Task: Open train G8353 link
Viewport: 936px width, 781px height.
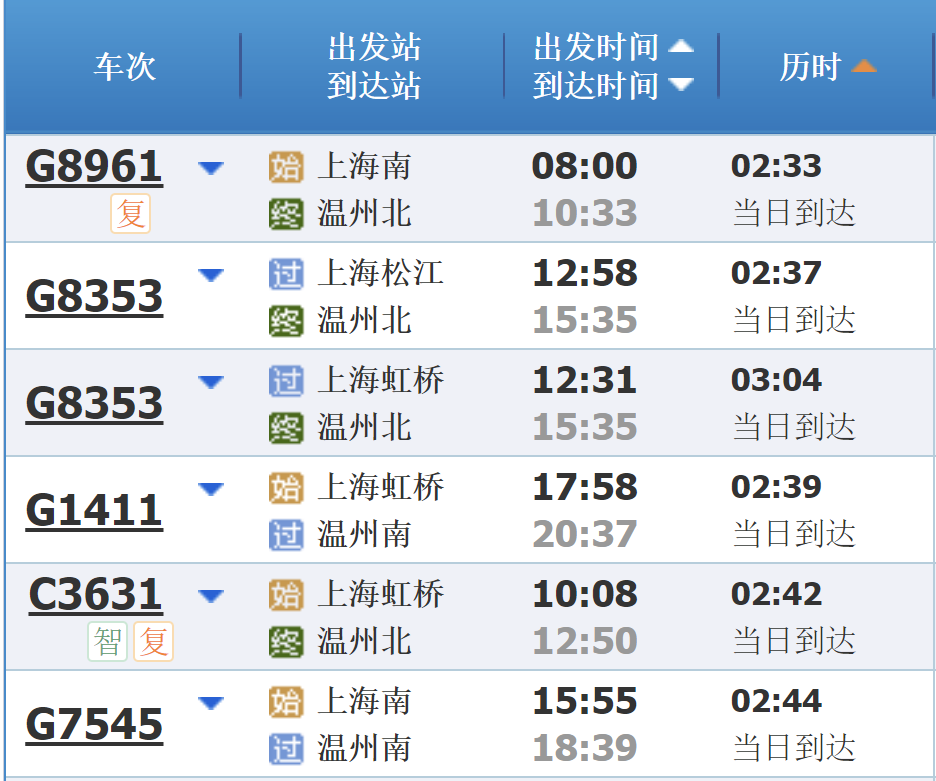Action: 93,296
